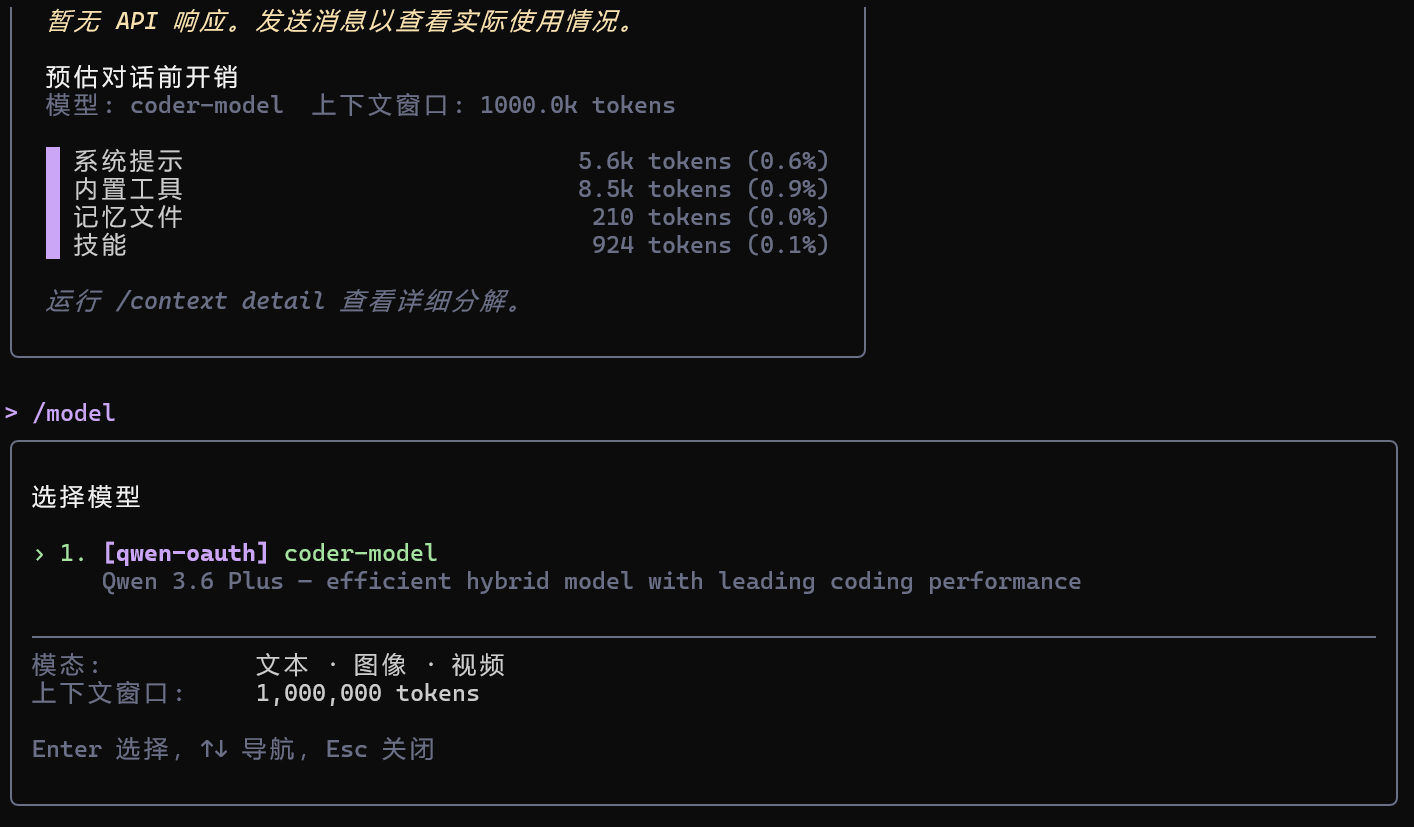The image size is (1414, 827).
Task: Select the [qwen-oauth] provider tag
Action: click(x=186, y=553)
